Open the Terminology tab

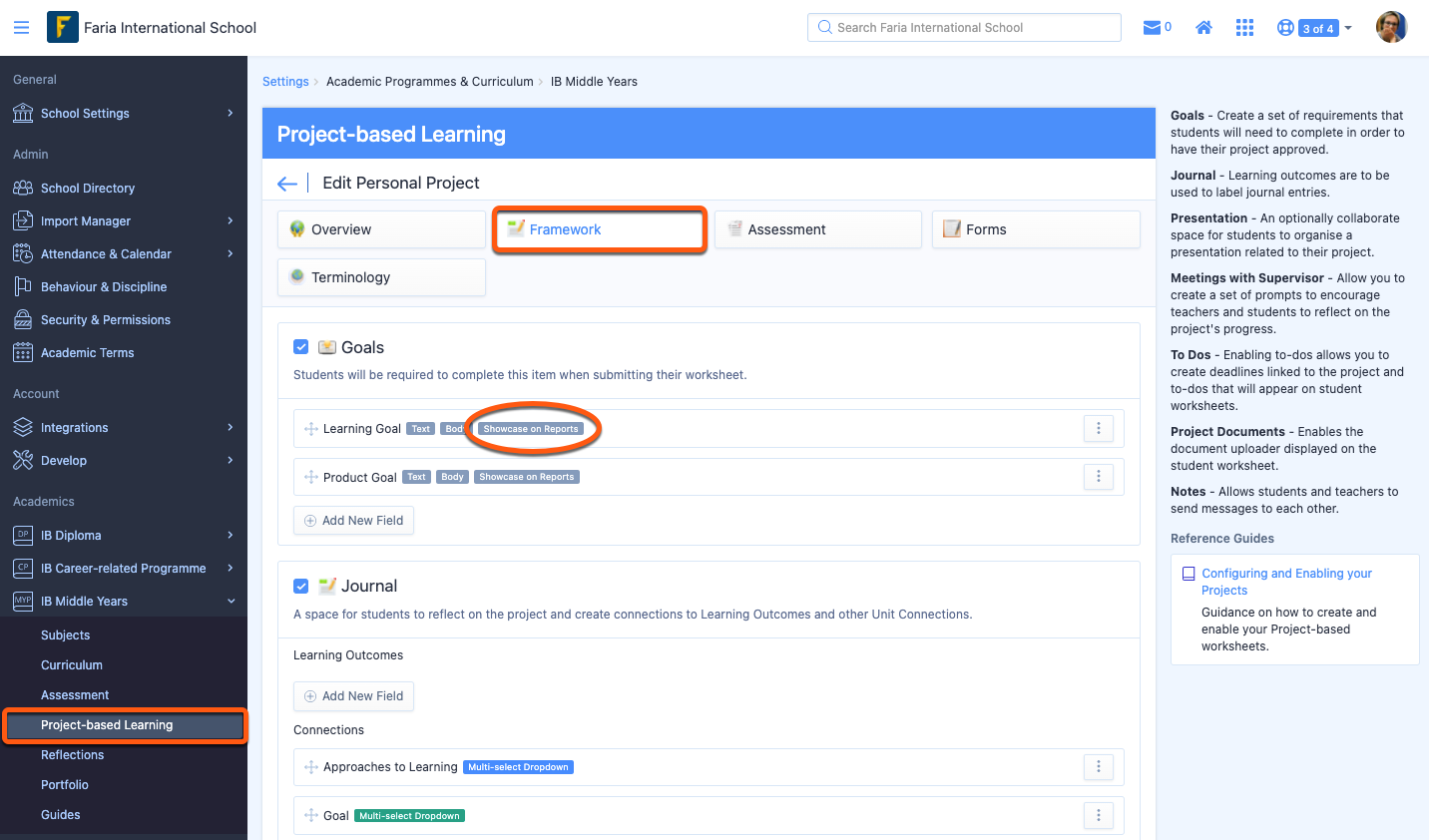click(x=381, y=277)
